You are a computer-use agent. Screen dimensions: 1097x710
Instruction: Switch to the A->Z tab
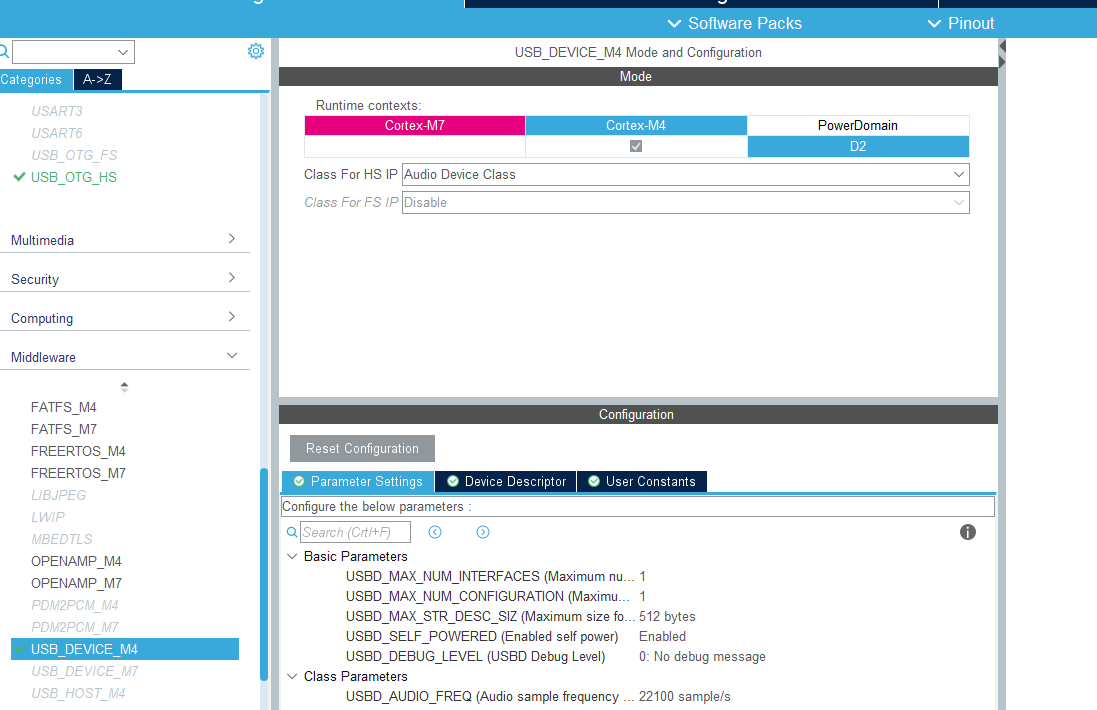coord(97,79)
